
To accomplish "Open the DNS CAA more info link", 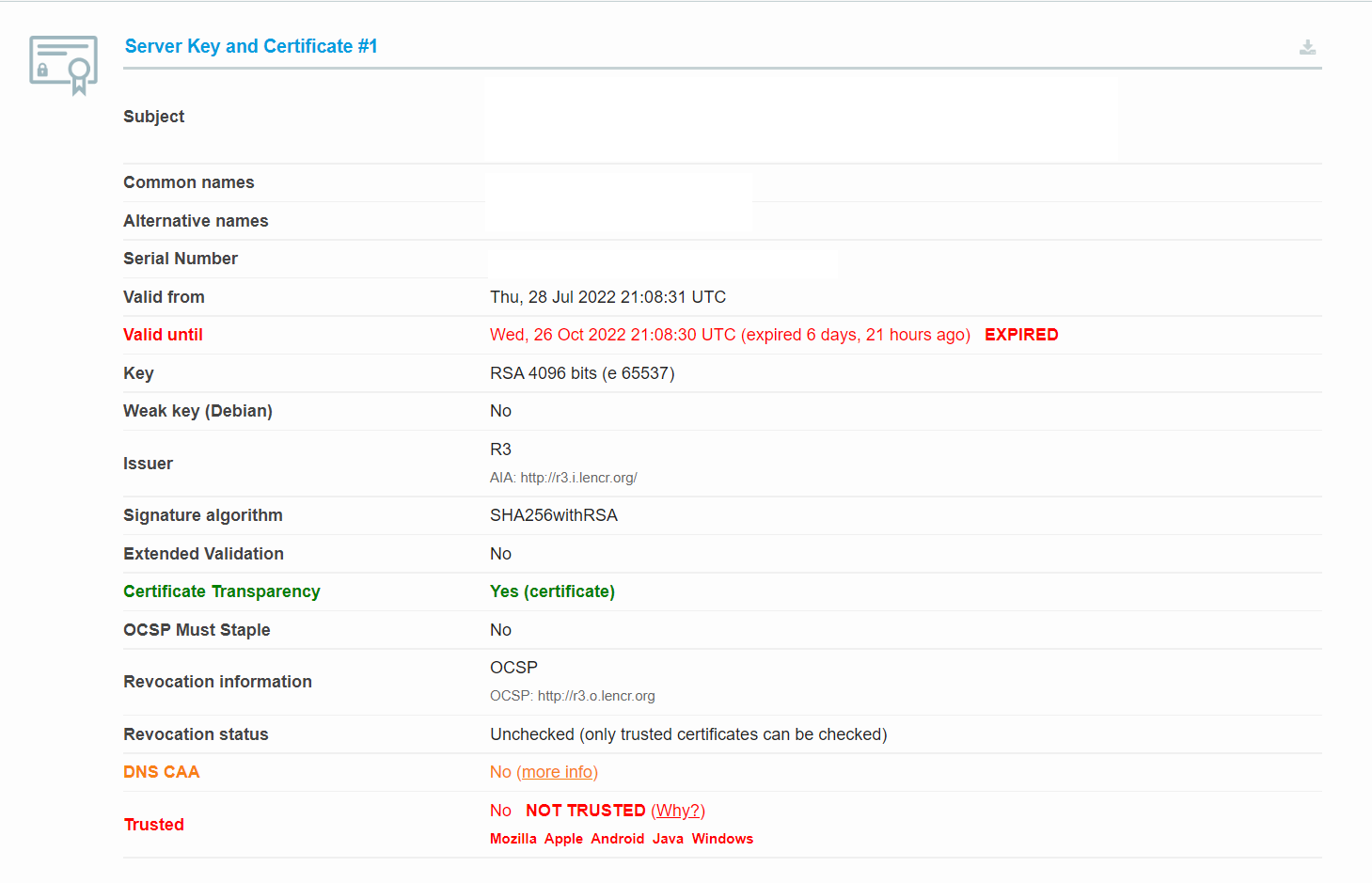I will coord(557,772).
